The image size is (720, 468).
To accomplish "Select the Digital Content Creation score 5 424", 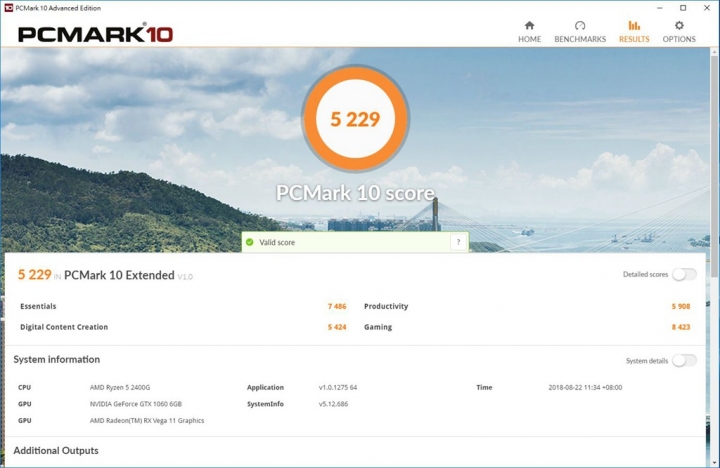I will click(x=337, y=327).
